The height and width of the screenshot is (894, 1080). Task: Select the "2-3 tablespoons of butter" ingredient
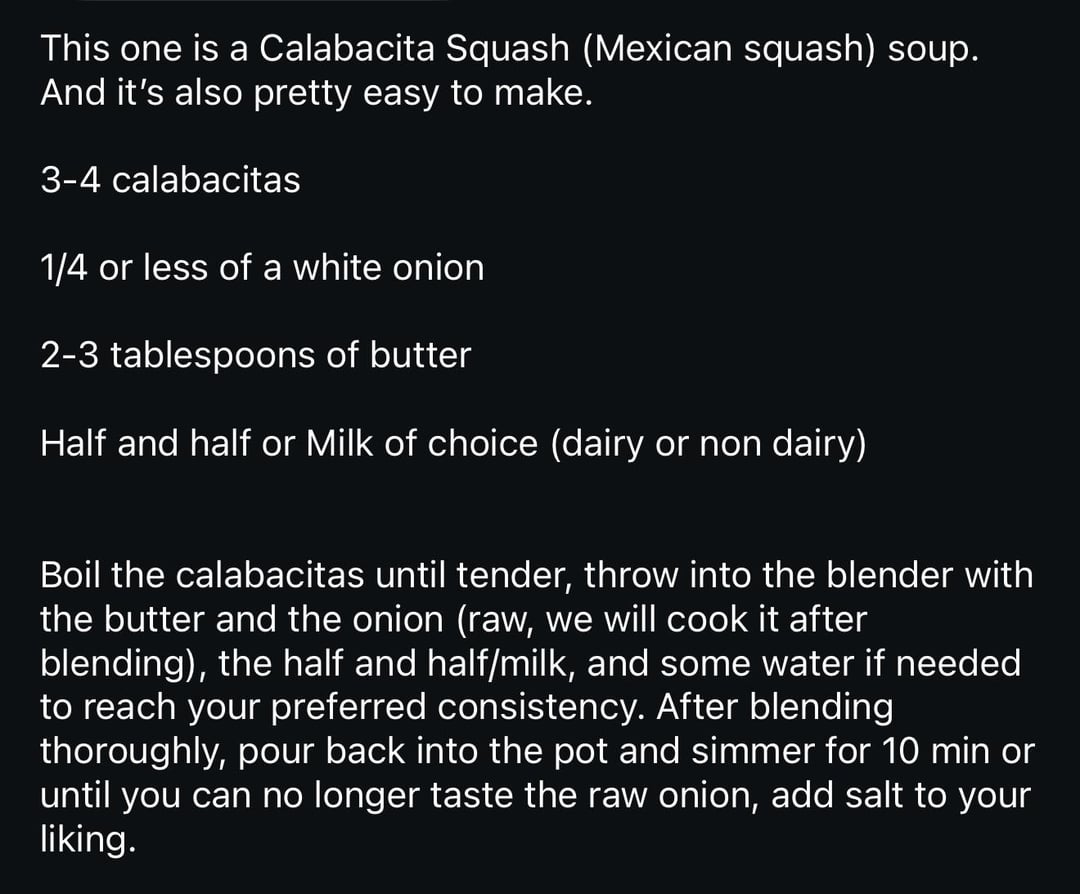(x=255, y=355)
